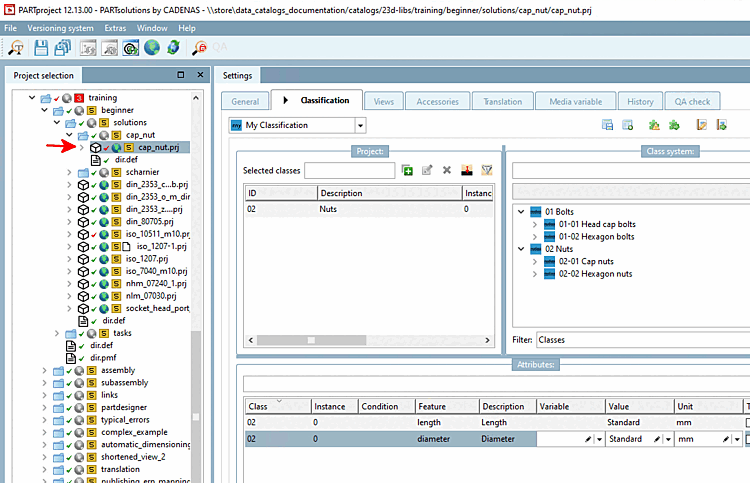
Task: Click the edit pencil icon for selected classes
Action: click(x=427, y=170)
